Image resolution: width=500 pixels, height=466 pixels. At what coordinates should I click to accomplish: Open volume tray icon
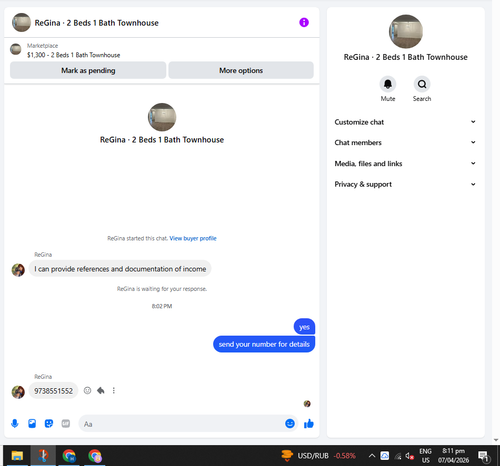[x=409, y=456]
